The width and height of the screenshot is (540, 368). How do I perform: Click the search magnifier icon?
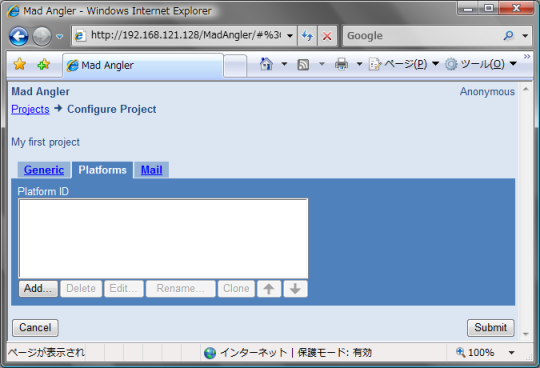click(x=508, y=35)
